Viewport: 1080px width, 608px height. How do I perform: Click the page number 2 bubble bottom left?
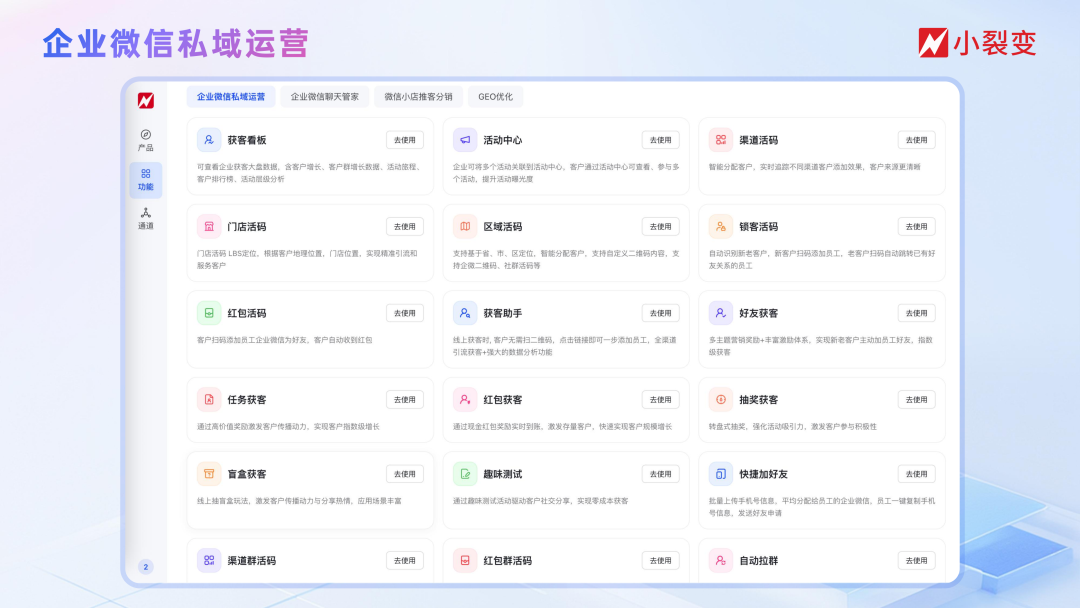[144, 565]
